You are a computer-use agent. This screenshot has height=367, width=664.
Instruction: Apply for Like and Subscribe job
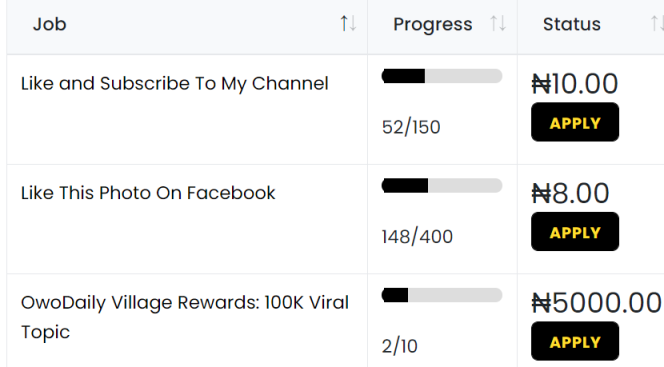coord(575,122)
